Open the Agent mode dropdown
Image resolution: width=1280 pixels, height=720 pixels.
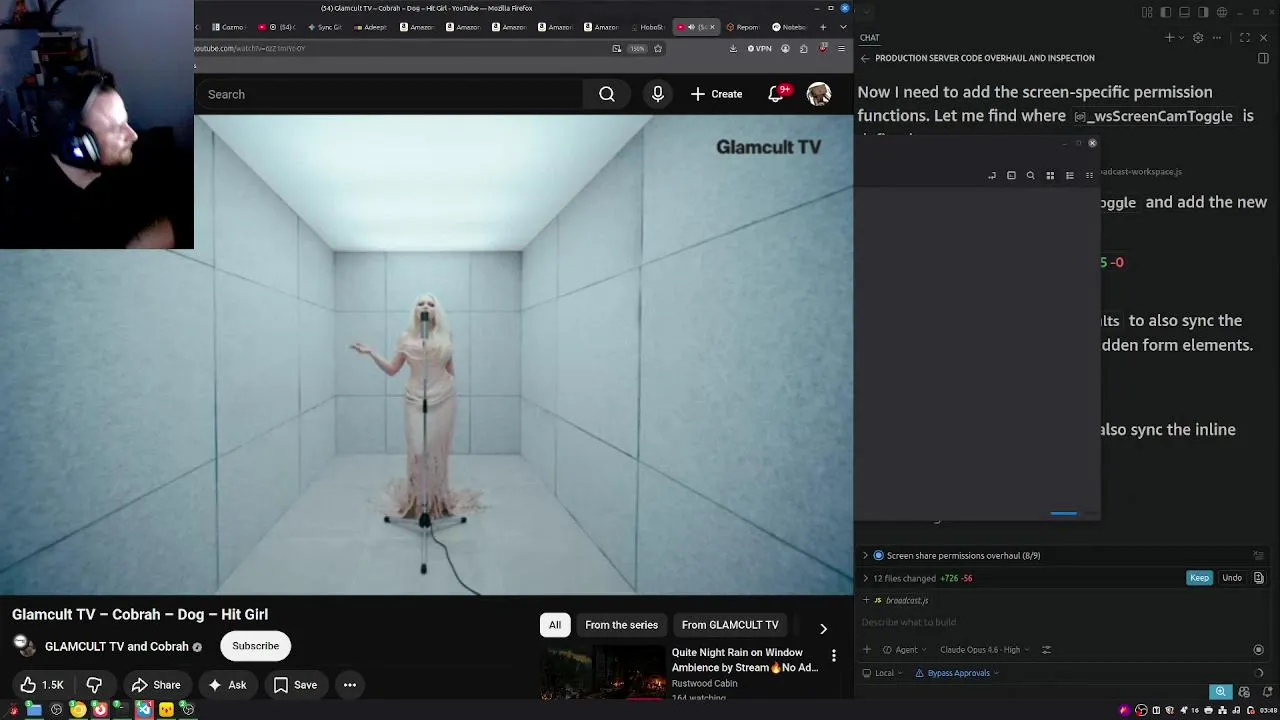(906, 650)
